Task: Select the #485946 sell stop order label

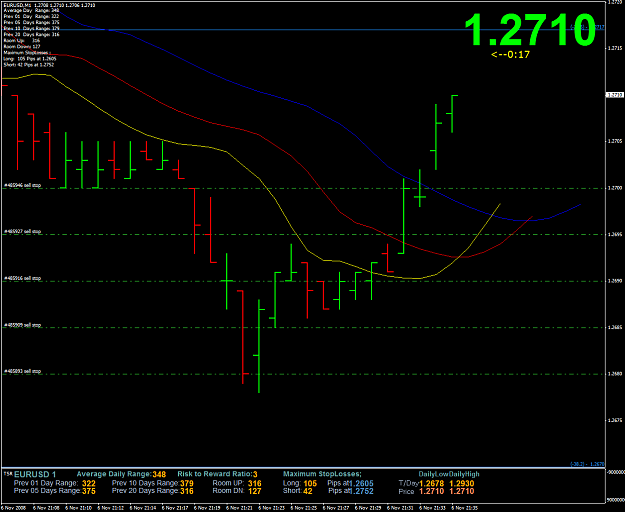Action: point(23,185)
